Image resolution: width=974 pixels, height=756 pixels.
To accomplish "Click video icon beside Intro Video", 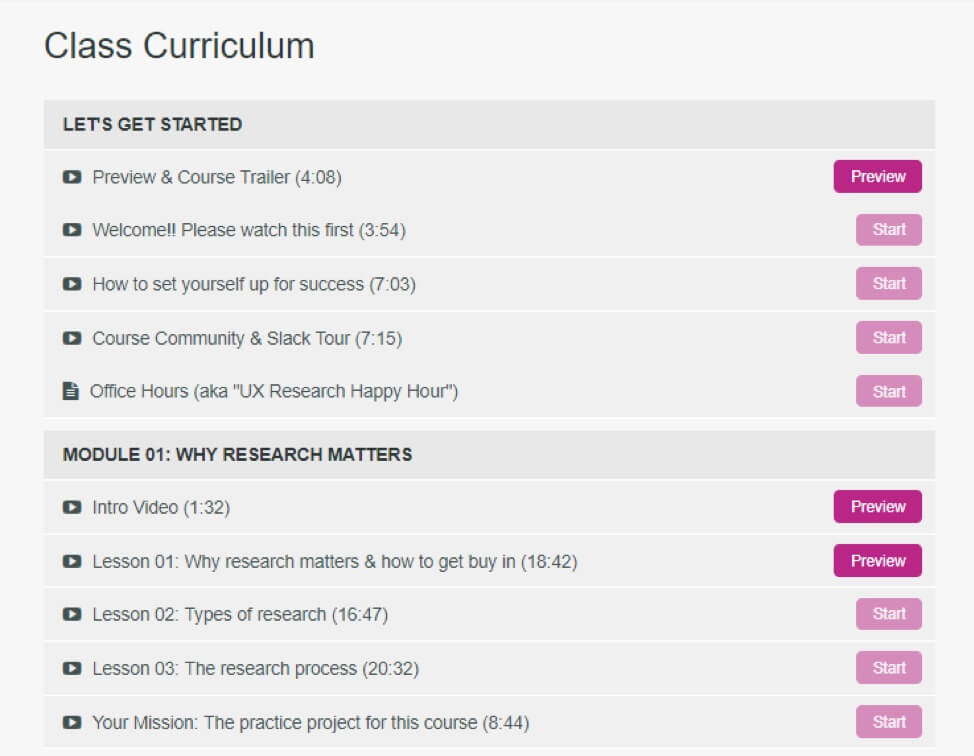I will click(72, 507).
